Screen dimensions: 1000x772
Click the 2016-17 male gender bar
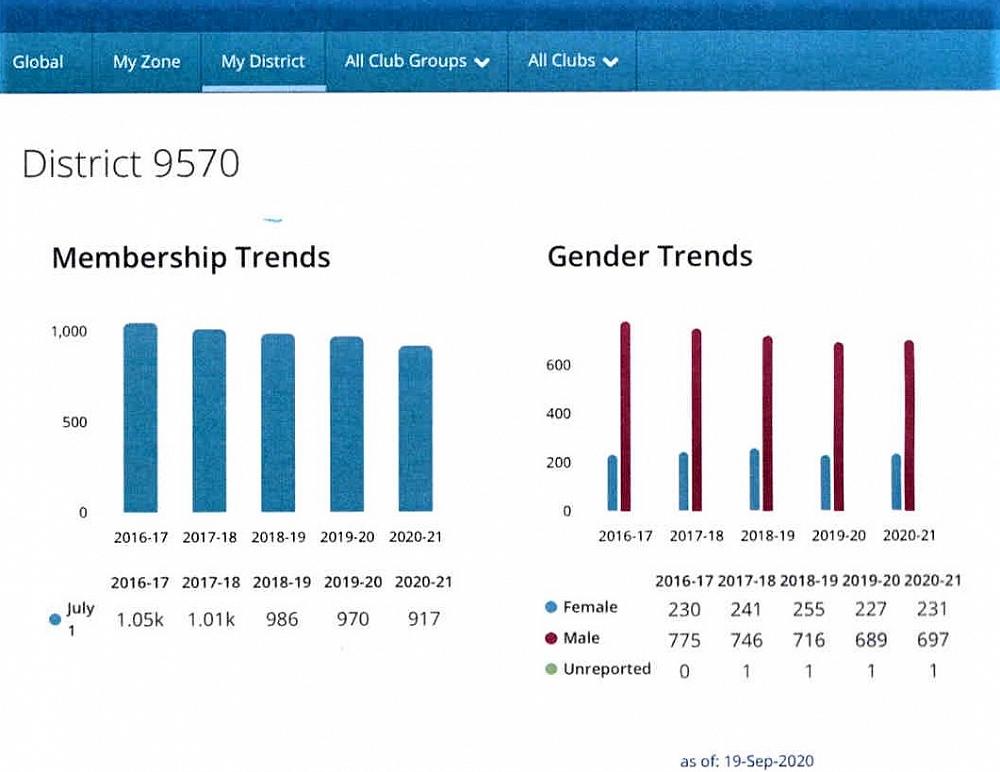pyautogui.click(x=626, y=418)
